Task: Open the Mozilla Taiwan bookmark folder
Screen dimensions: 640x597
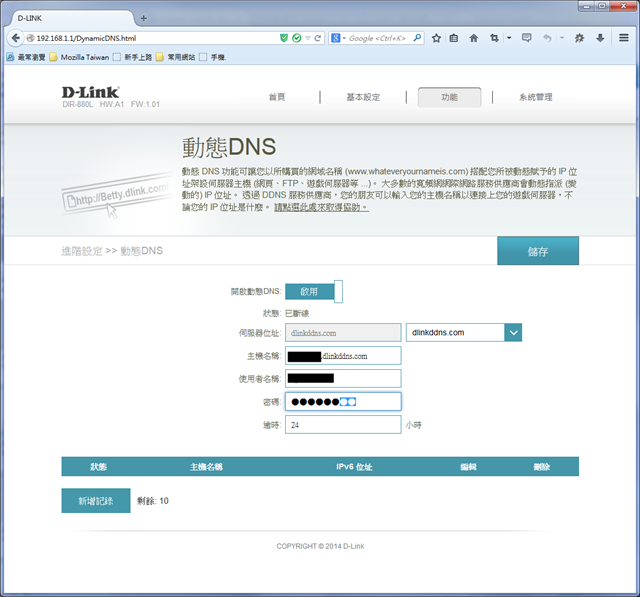Action: 80,57
